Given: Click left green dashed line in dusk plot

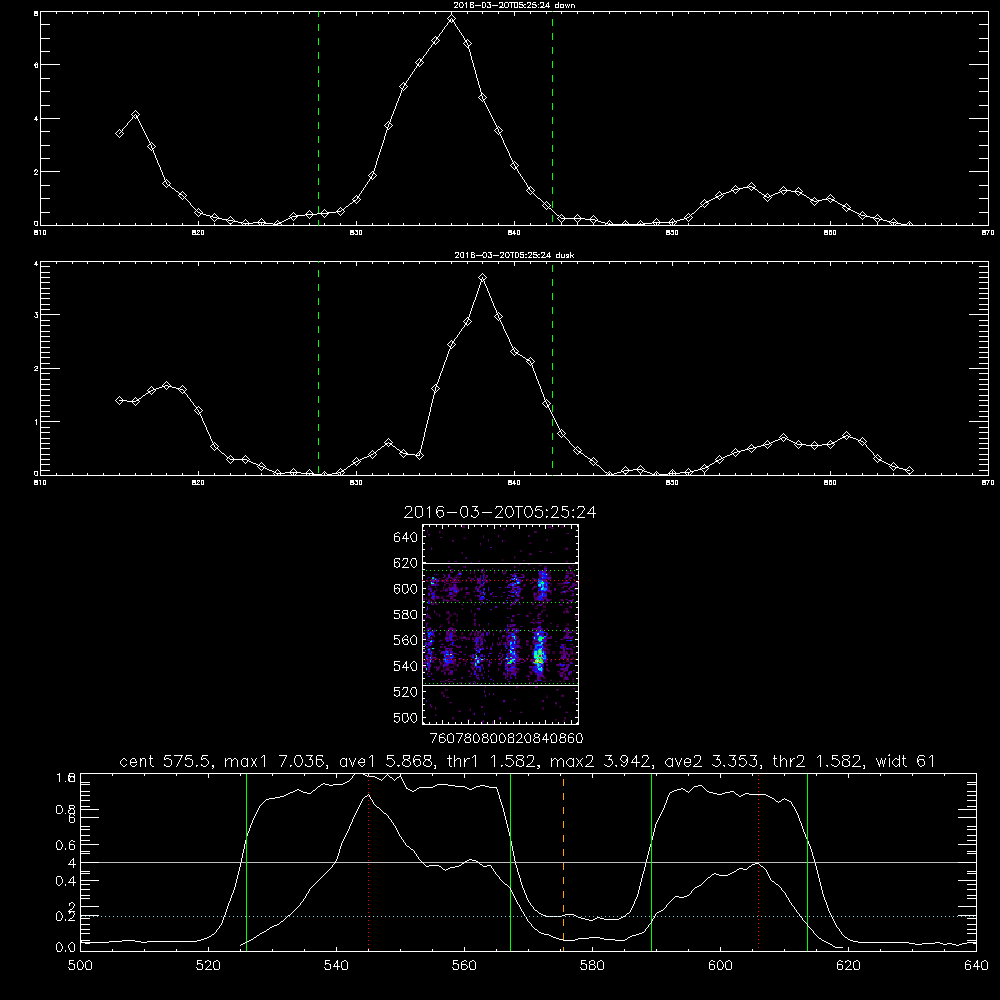Looking at the screenshot, I should point(318,368).
